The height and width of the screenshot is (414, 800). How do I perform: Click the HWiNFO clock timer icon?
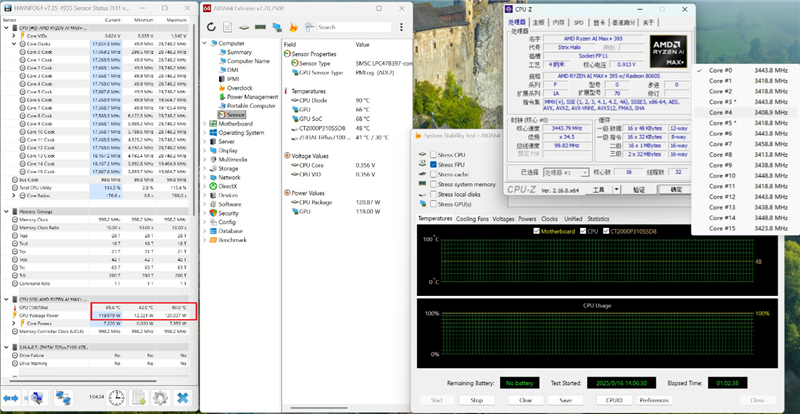point(117,398)
